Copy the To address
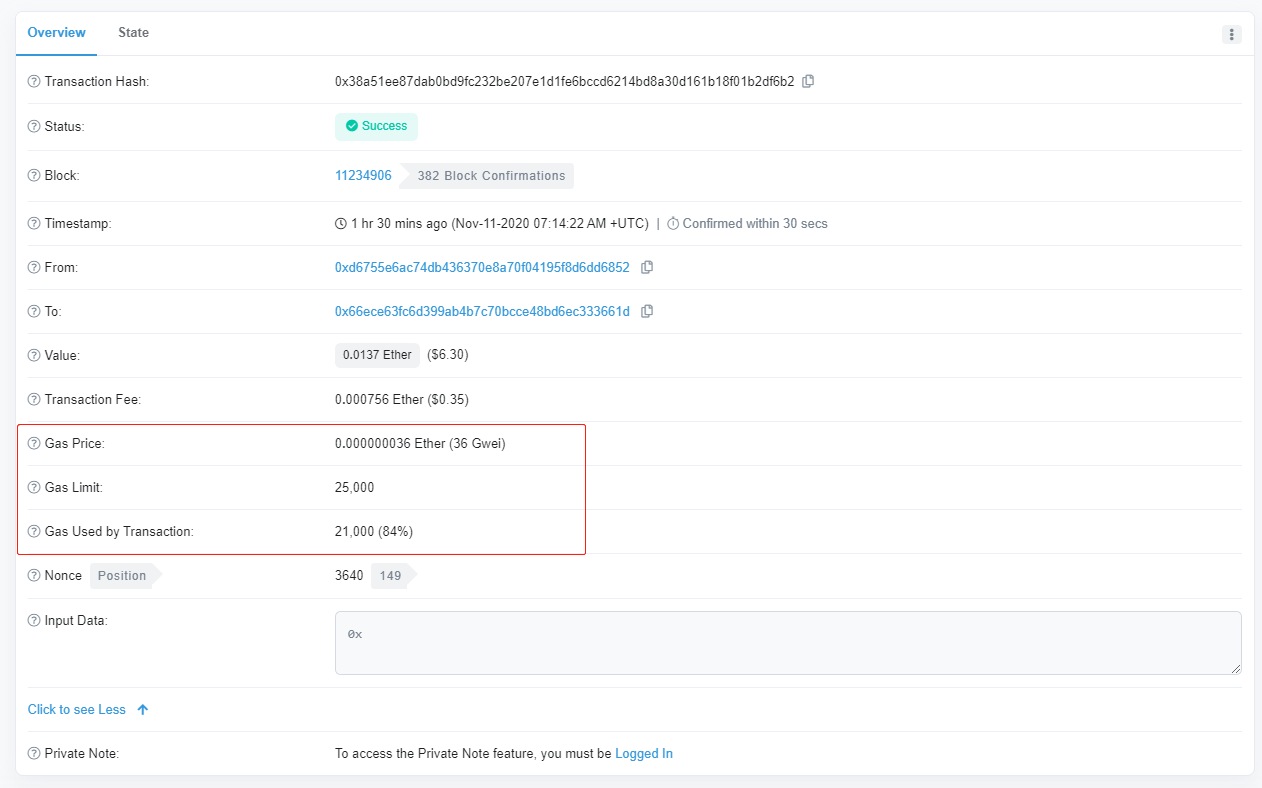The height and width of the screenshot is (788, 1262). coord(647,311)
